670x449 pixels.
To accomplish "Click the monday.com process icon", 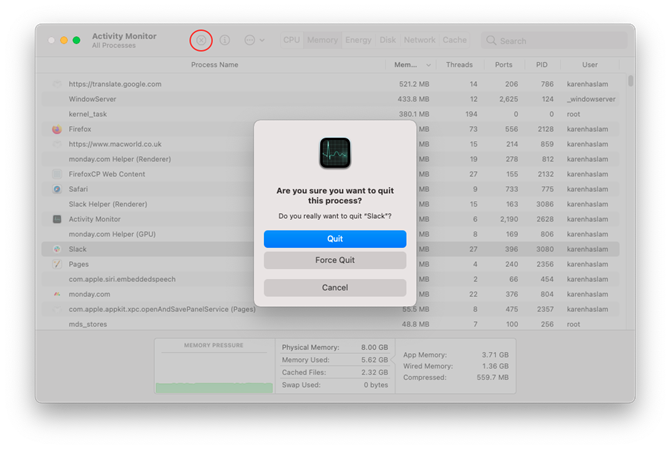I will tap(57, 294).
